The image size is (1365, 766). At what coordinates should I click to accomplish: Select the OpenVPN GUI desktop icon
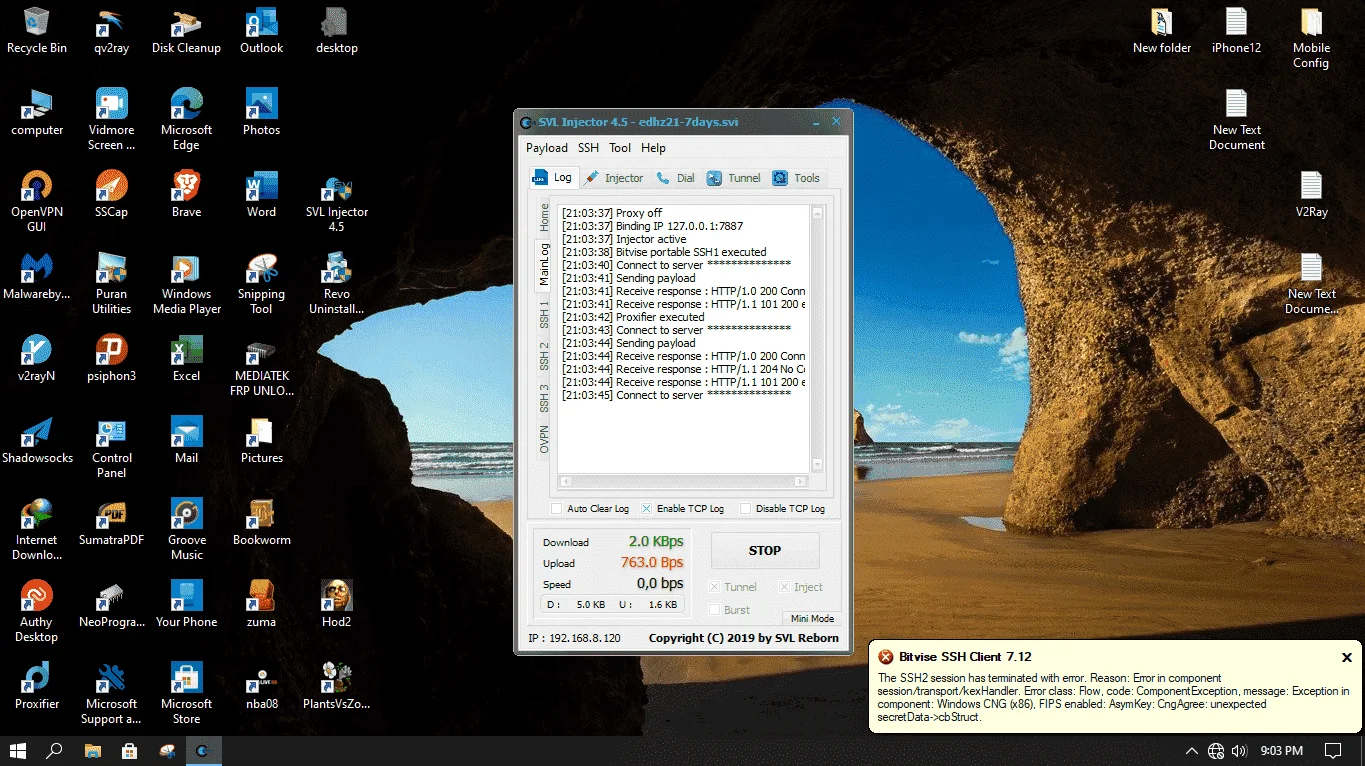click(x=37, y=201)
